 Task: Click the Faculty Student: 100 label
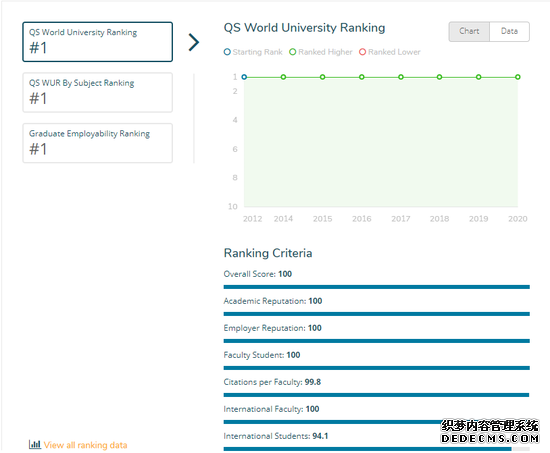pos(262,355)
